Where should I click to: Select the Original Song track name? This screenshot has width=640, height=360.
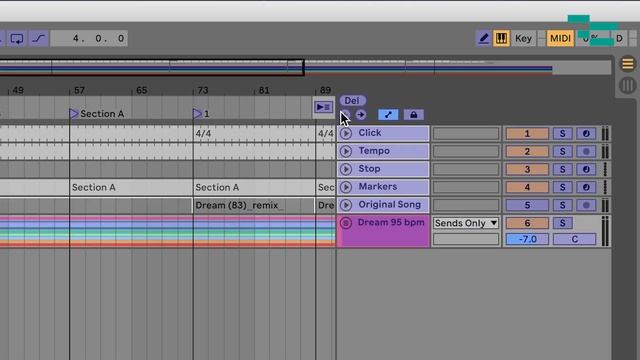[x=390, y=204]
